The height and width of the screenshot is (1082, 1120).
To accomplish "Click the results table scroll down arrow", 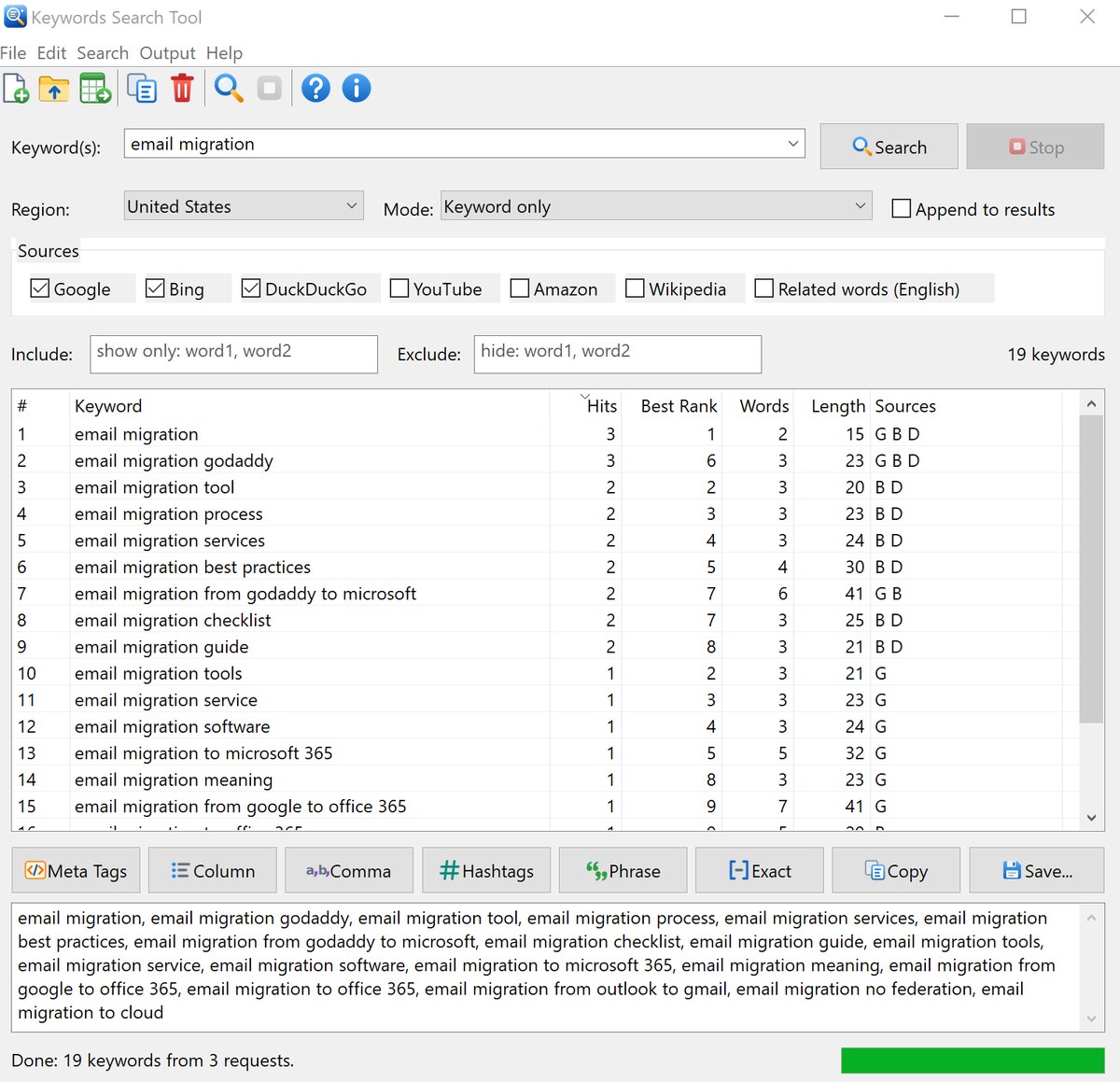I will [1091, 818].
